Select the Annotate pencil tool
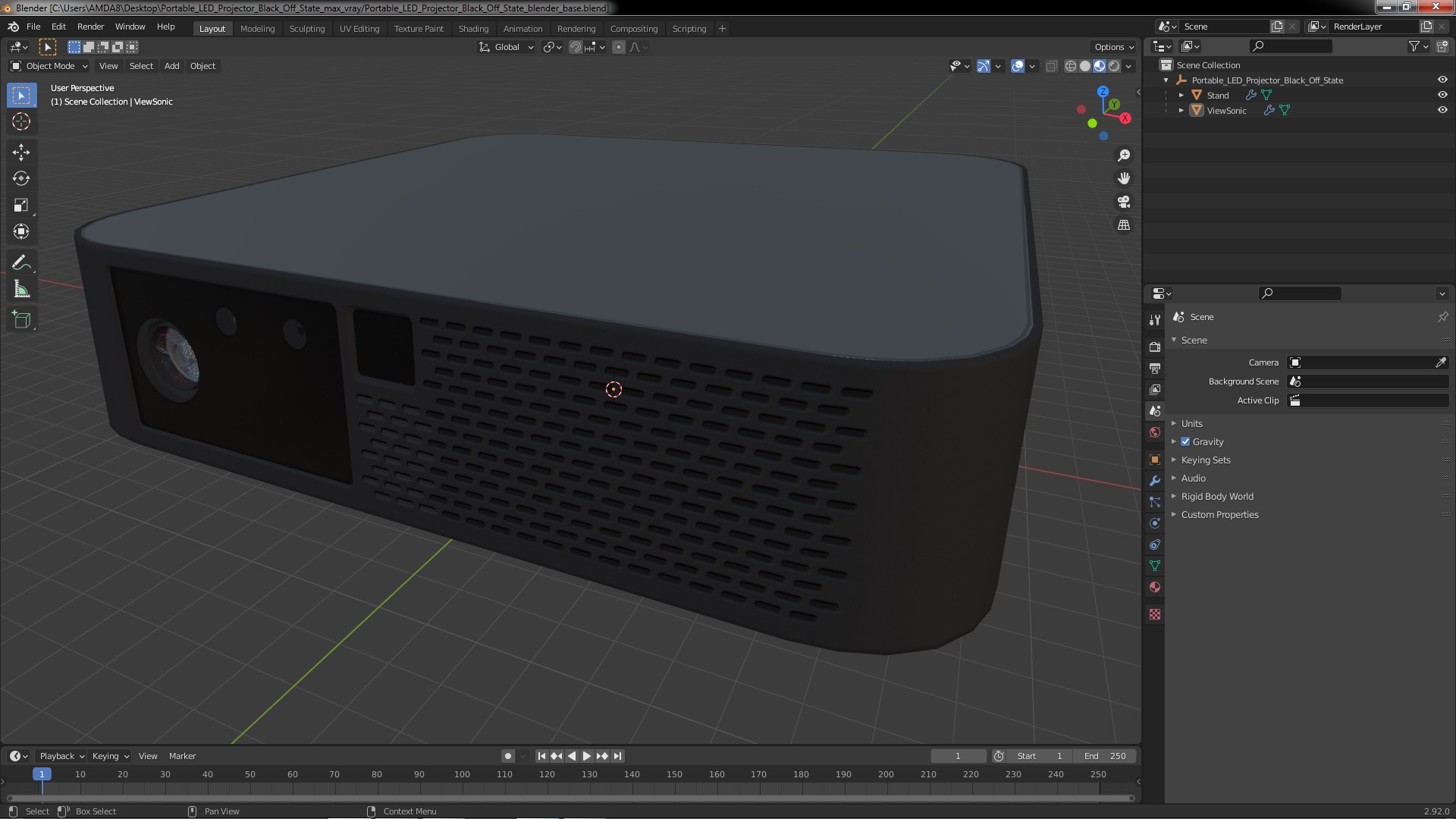 tap(21, 263)
